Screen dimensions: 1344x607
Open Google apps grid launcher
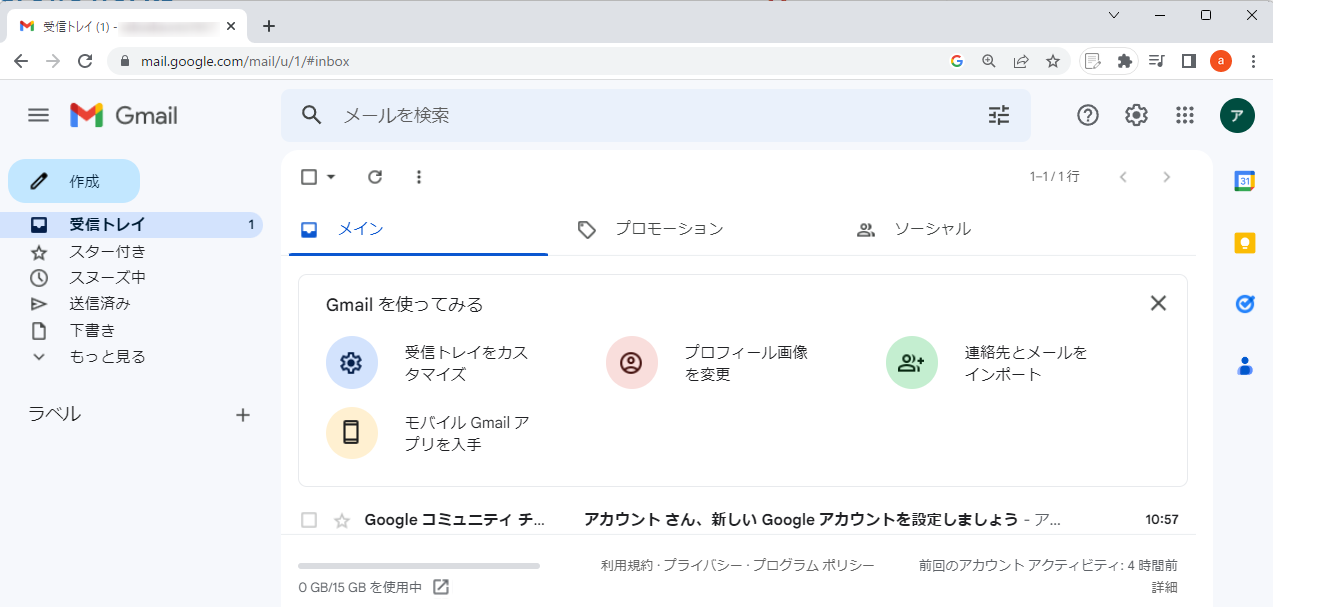click(x=1185, y=115)
